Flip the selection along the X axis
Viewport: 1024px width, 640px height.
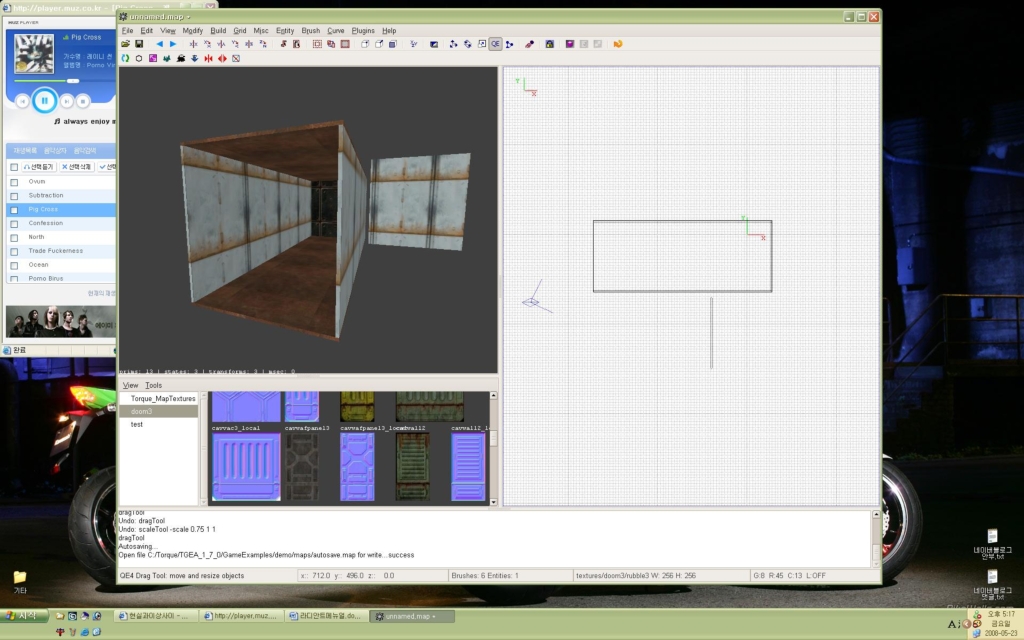tap(193, 44)
